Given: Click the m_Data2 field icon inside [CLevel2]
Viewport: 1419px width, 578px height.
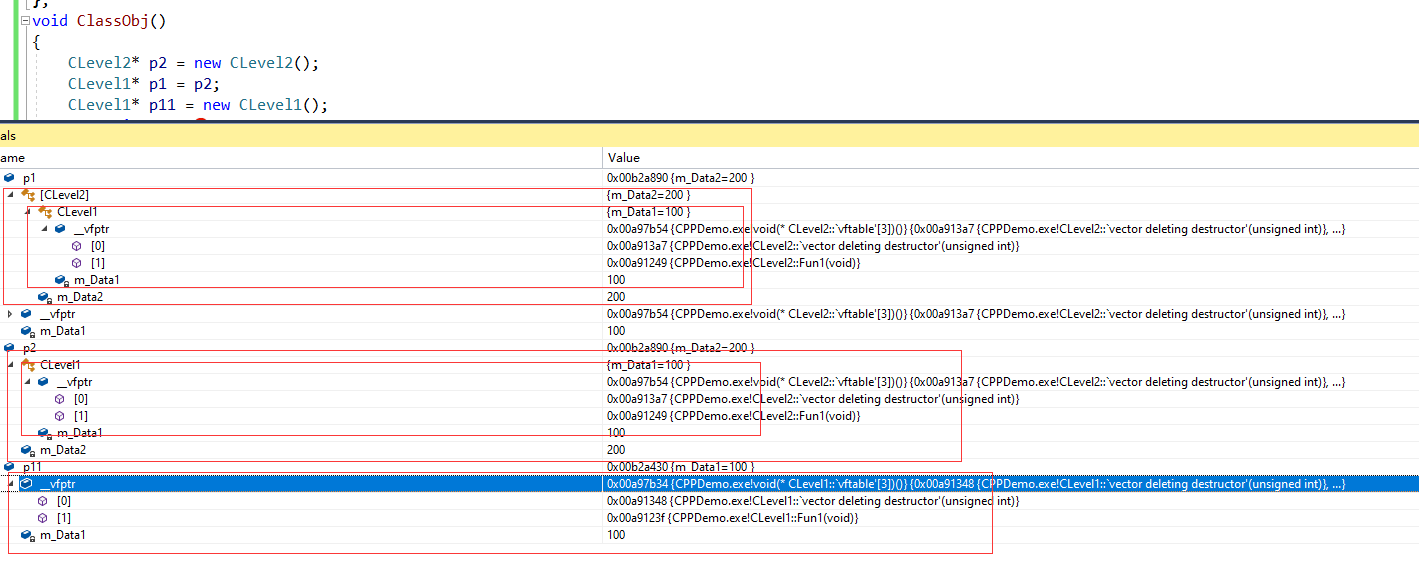Looking at the screenshot, I should [x=45, y=297].
